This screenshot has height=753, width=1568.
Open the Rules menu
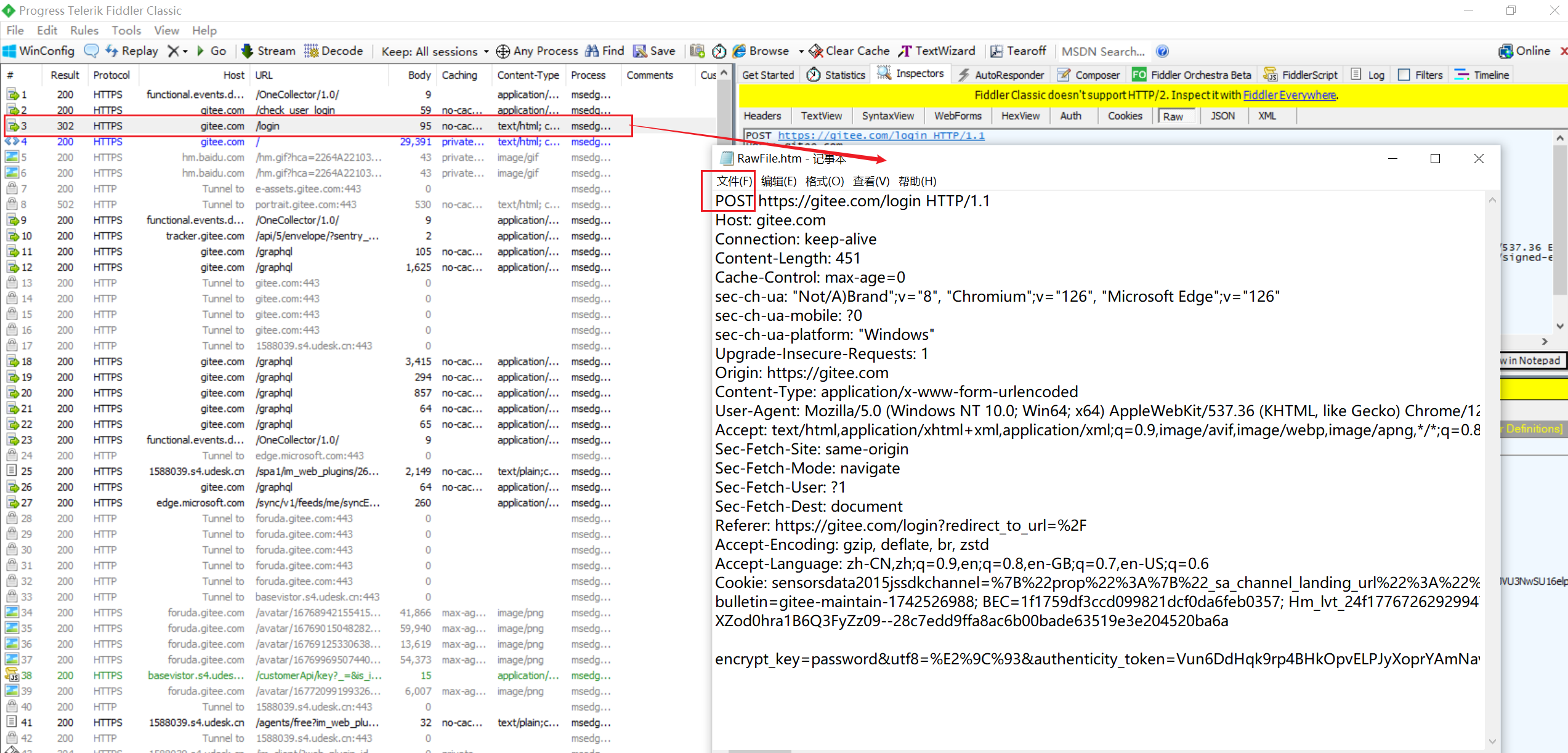84,30
